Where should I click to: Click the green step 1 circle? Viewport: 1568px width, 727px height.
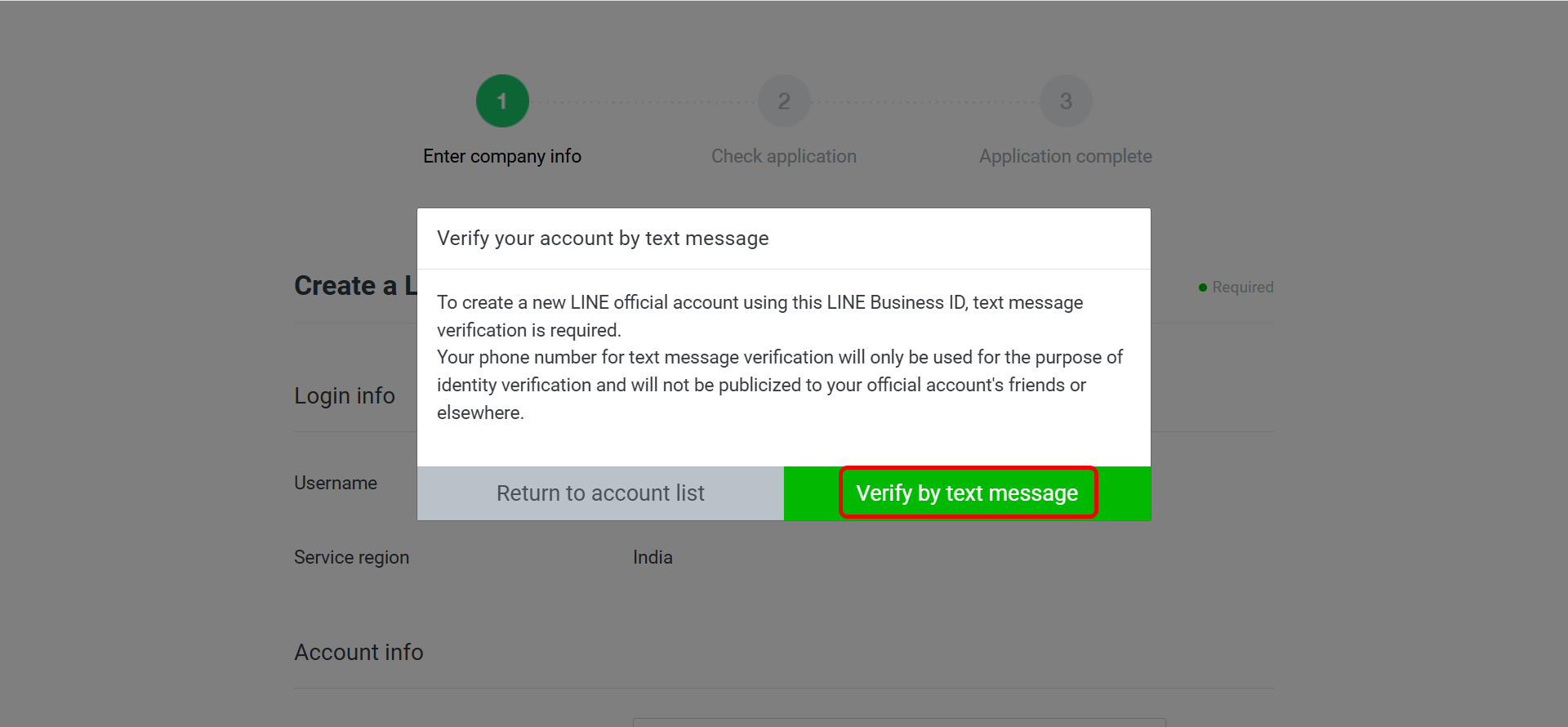coord(502,101)
